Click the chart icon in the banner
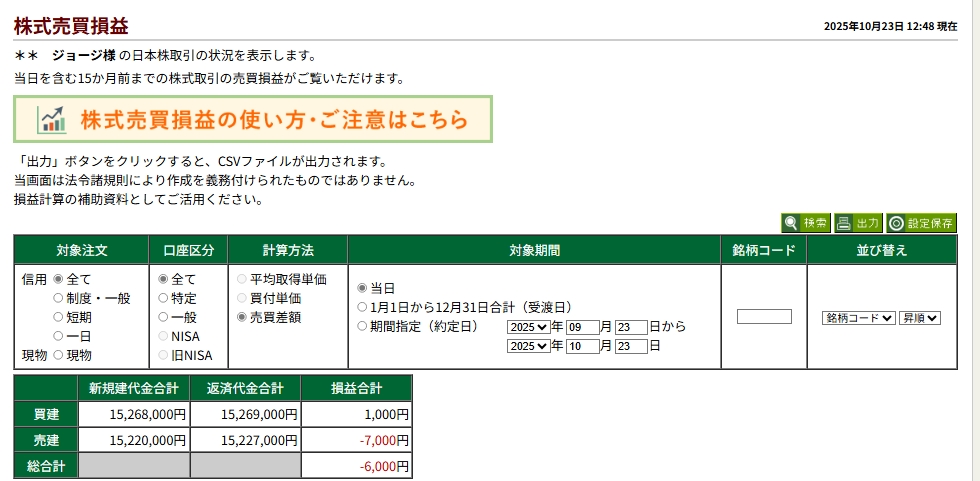This screenshot has width=980, height=481. 51,120
